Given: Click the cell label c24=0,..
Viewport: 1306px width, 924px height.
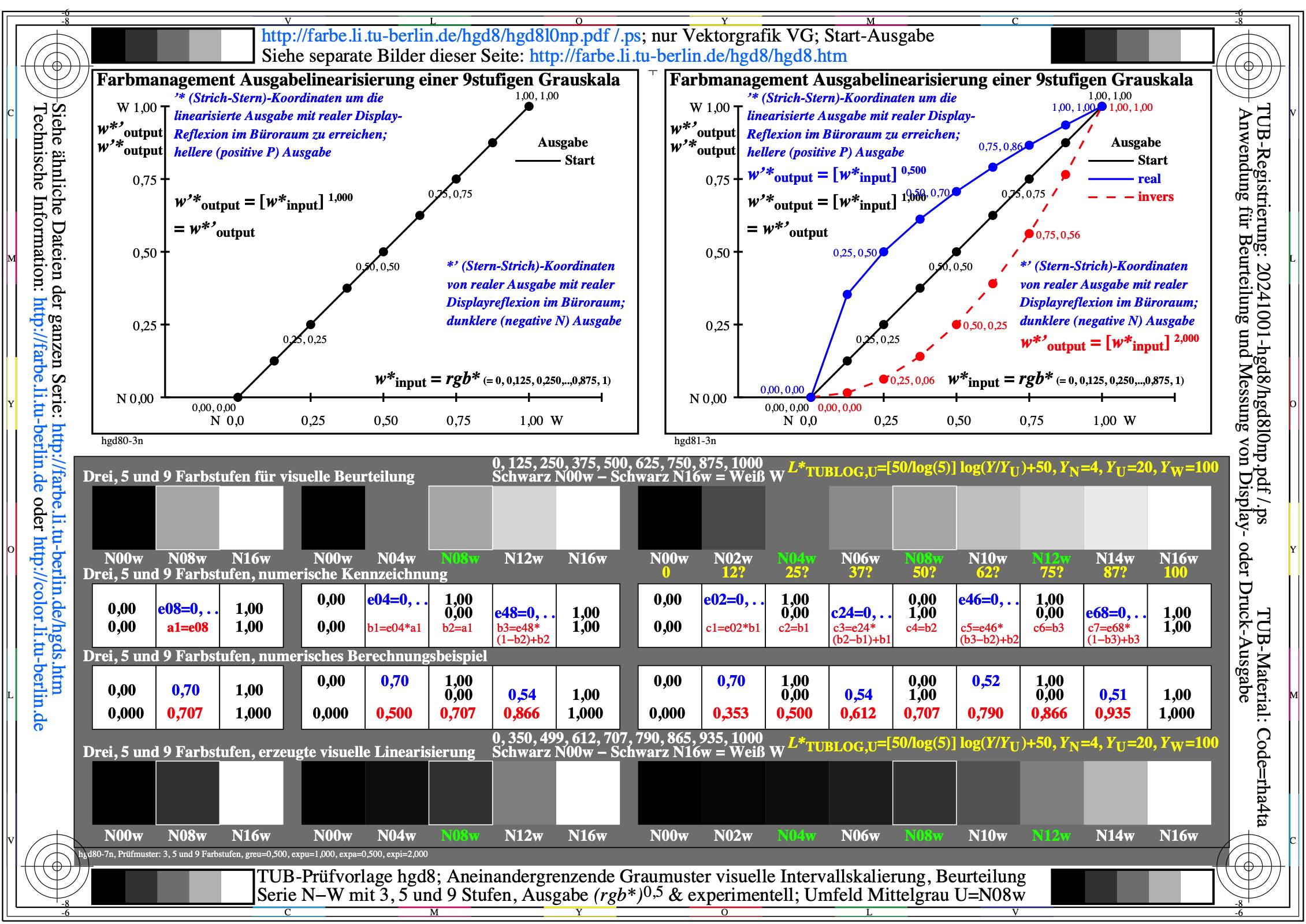Looking at the screenshot, I should (x=861, y=613).
